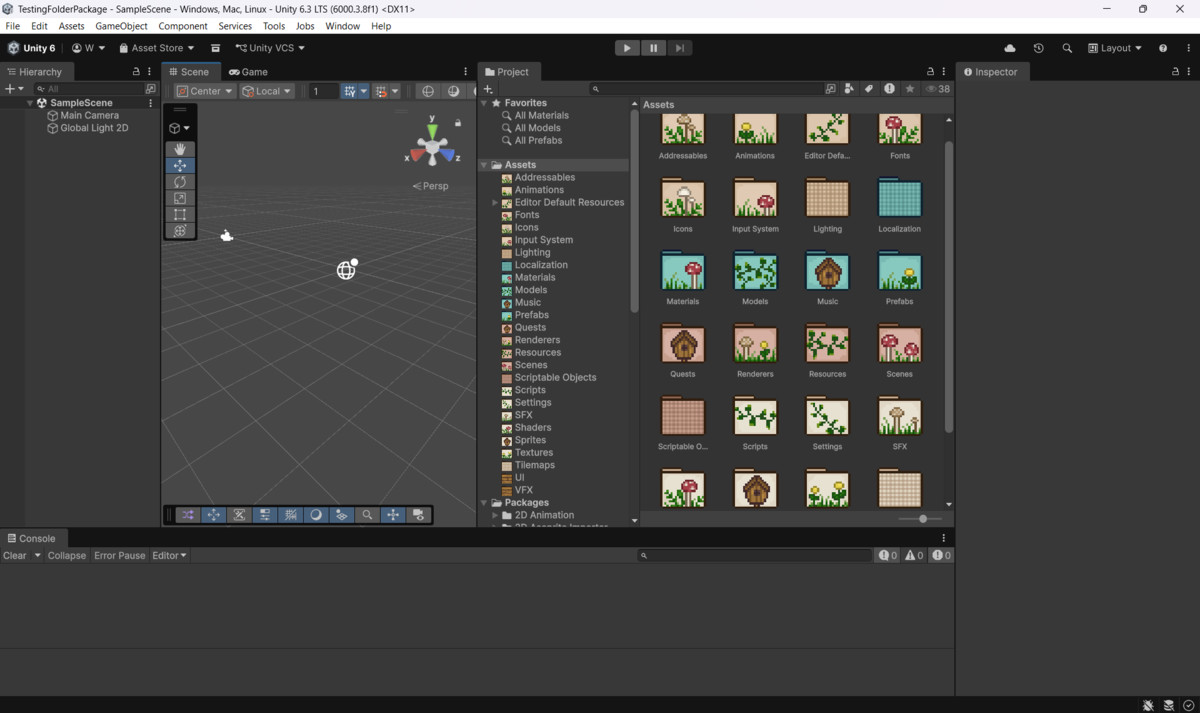Collapse the SampleScene hierarchy arrow
This screenshot has height=713, width=1200.
click(x=30, y=103)
